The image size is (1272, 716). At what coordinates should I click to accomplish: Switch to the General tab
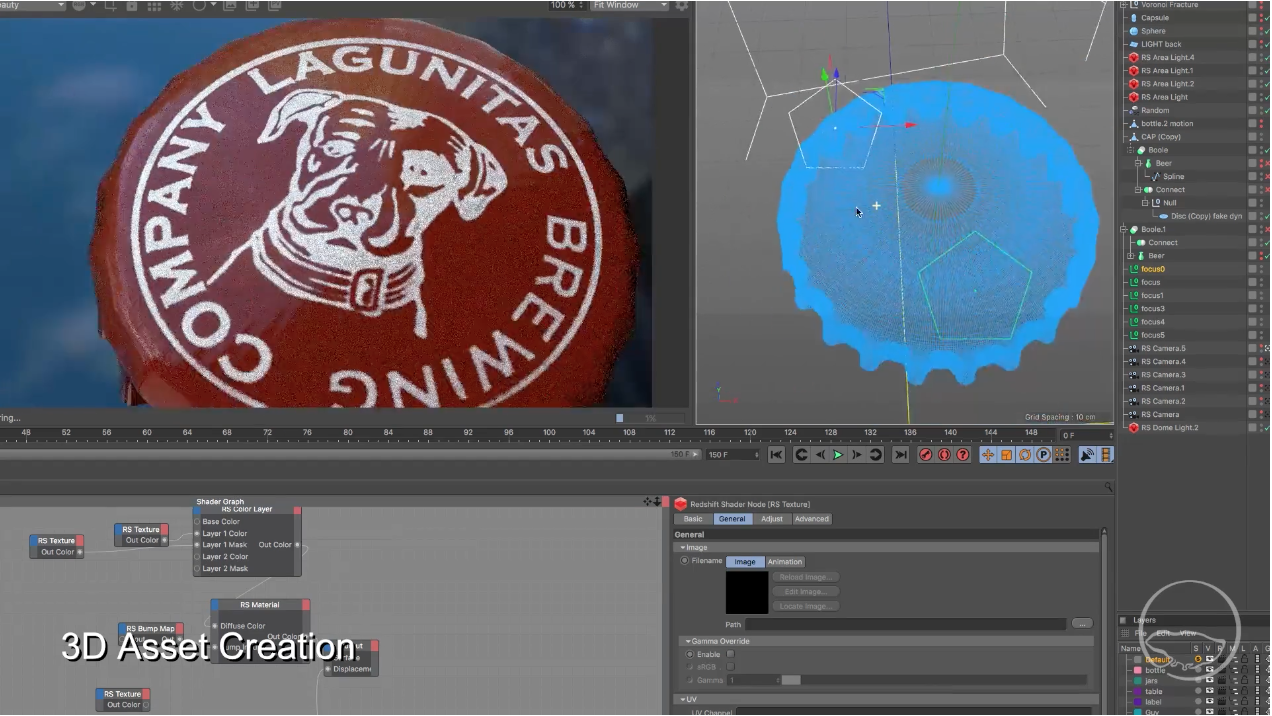pos(732,519)
